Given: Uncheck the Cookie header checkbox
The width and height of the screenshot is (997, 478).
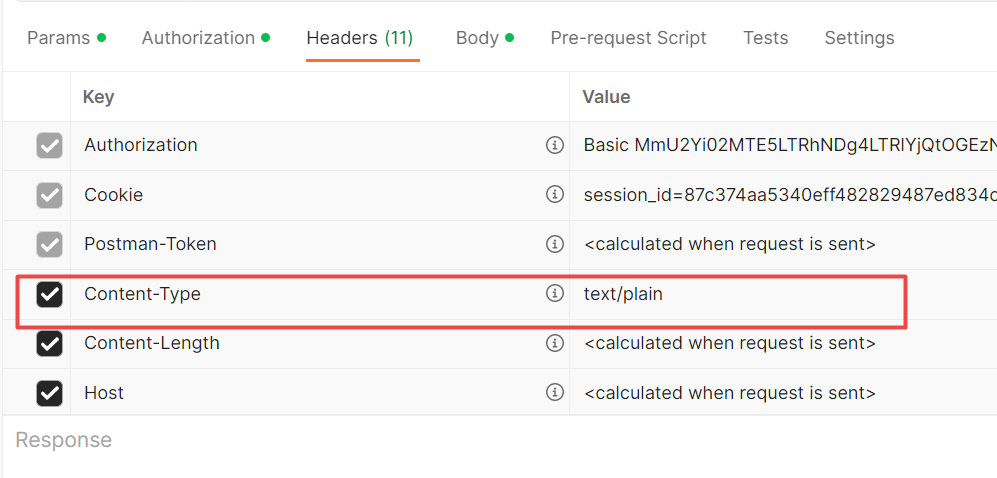Looking at the screenshot, I should point(49,195).
